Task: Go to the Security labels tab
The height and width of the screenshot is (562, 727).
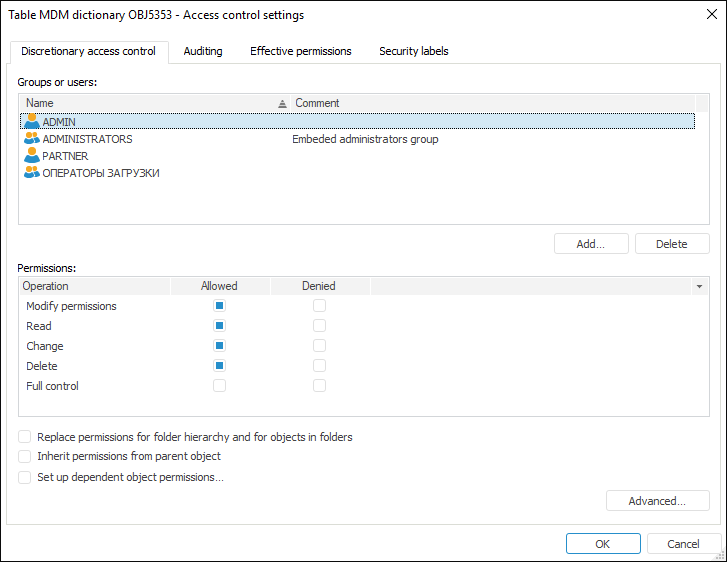Action: point(413,51)
